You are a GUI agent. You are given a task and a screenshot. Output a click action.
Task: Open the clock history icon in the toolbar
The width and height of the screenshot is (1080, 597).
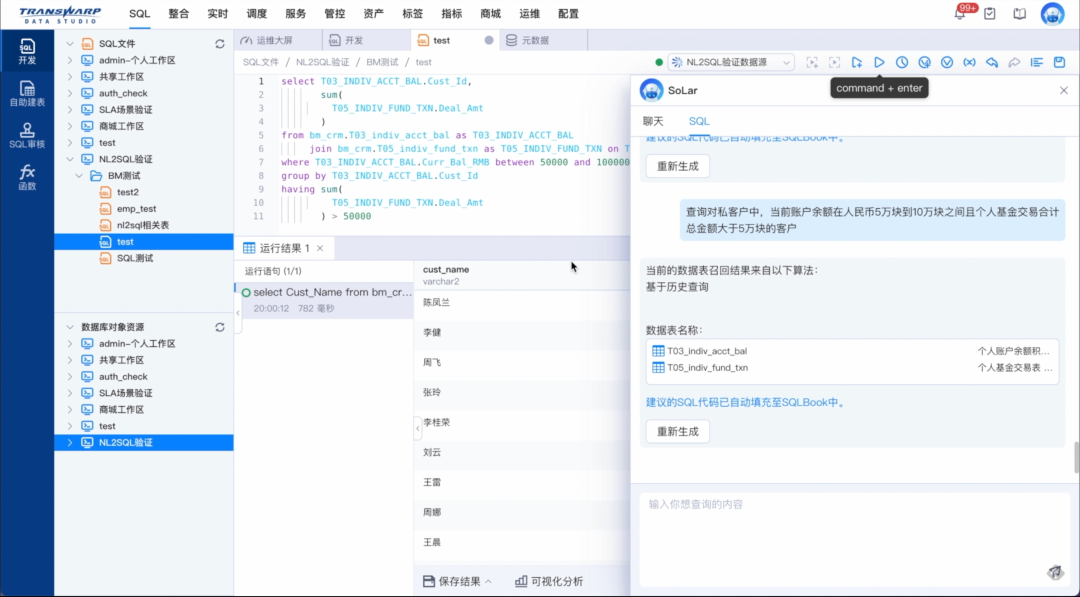(902, 62)
